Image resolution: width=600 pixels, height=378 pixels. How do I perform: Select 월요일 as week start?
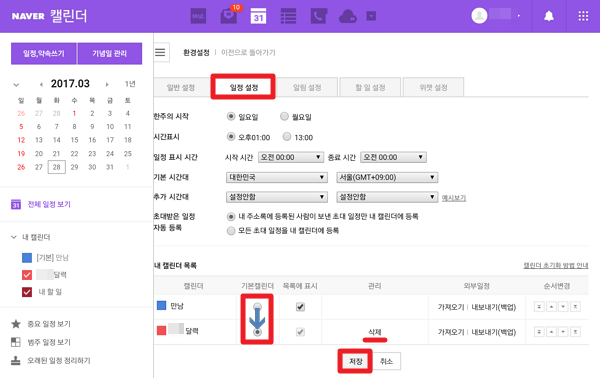pos(284,116)
